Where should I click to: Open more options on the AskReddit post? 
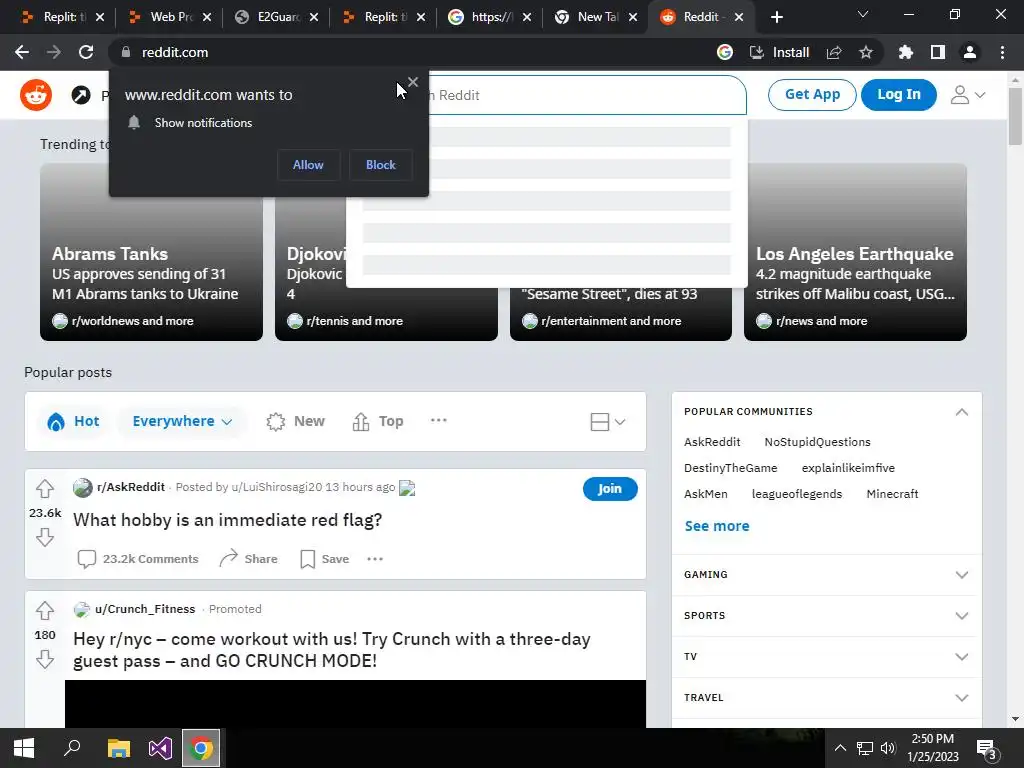click(x=375, y=559)
